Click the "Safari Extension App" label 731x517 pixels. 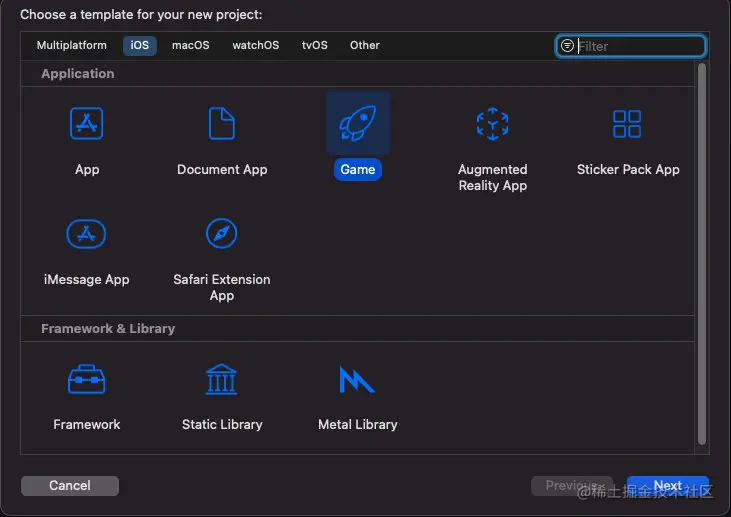pyautogui.click(x=222, y=287)
